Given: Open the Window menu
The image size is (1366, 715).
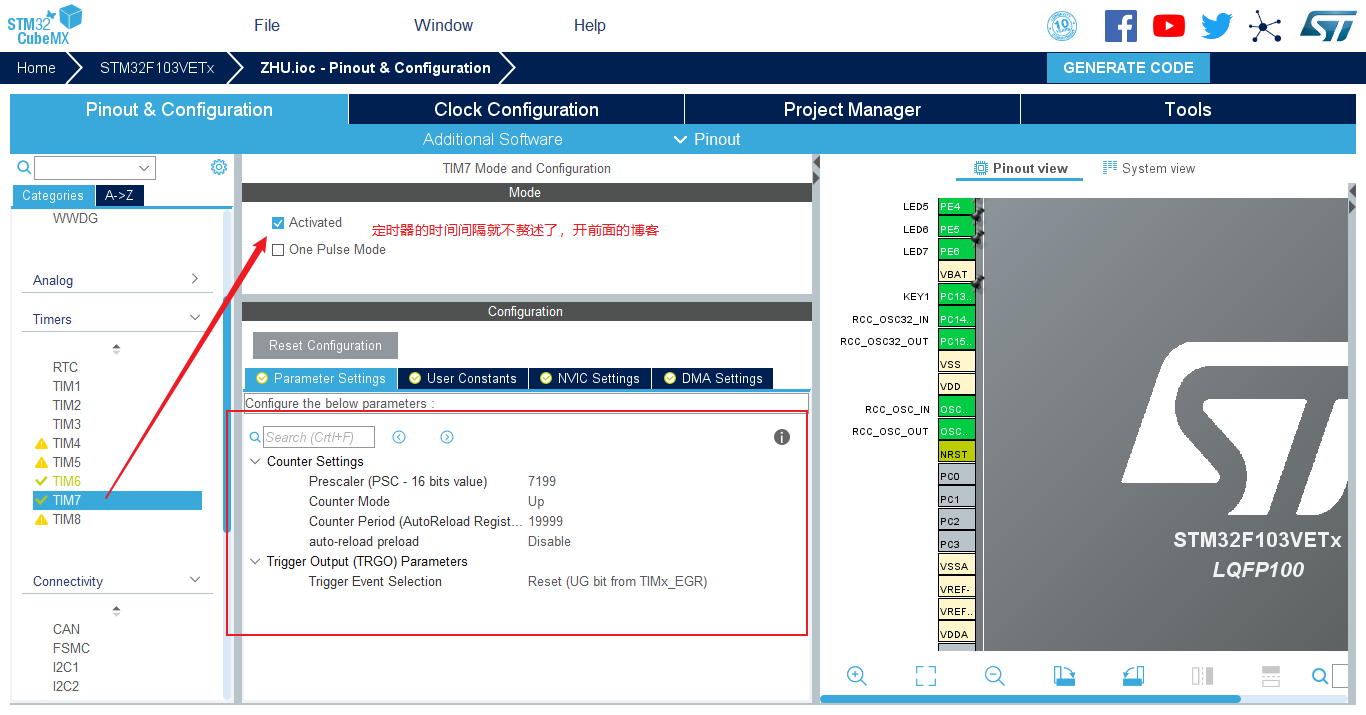Looking at the screenshot, I should click(444, 26).
